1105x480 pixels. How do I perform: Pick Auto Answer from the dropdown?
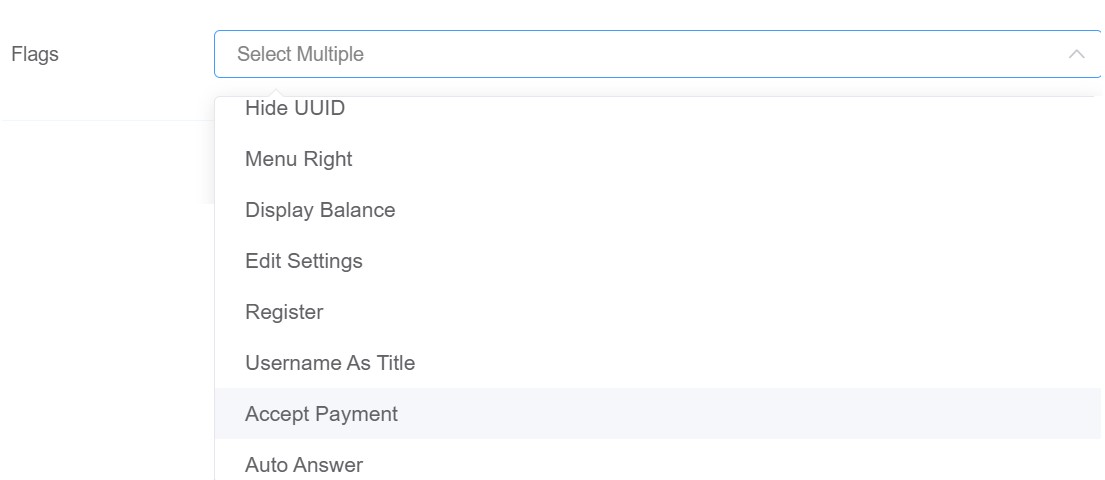click(x=304, y=465)
